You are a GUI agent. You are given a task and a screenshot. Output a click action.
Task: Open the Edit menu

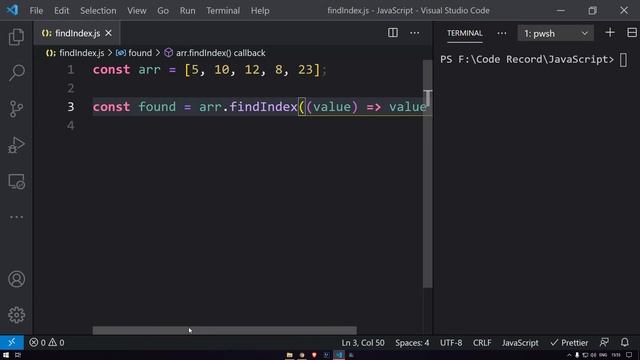click(x=62, y=11)
